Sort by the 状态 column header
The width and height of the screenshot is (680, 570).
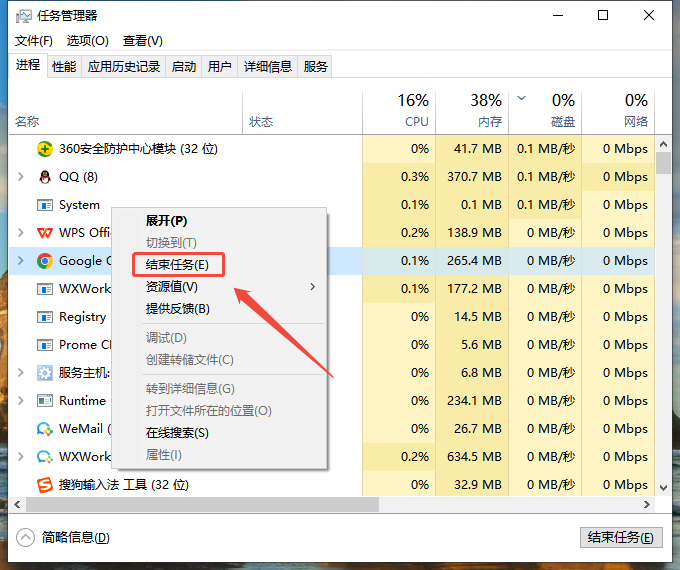click(303, 113)
